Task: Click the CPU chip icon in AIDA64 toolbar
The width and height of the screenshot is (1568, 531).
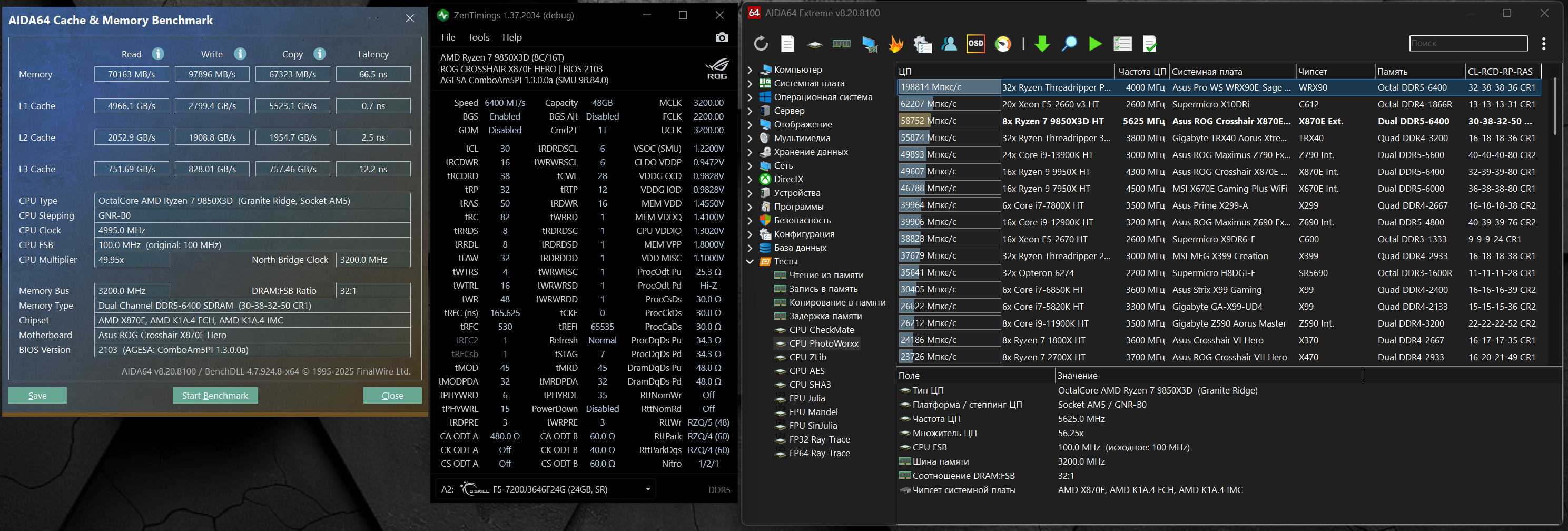Action: 814,44
